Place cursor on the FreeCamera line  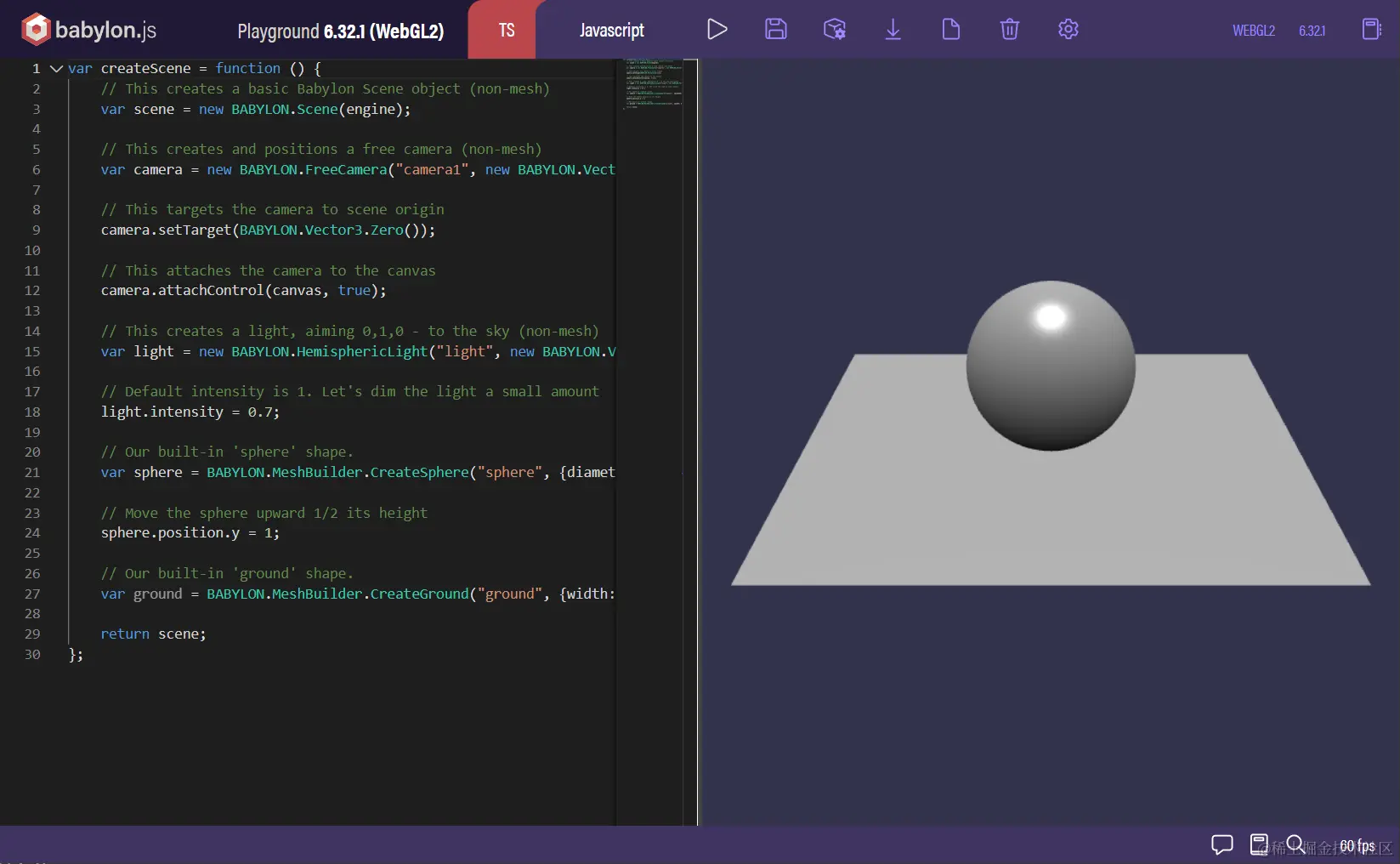358,169
